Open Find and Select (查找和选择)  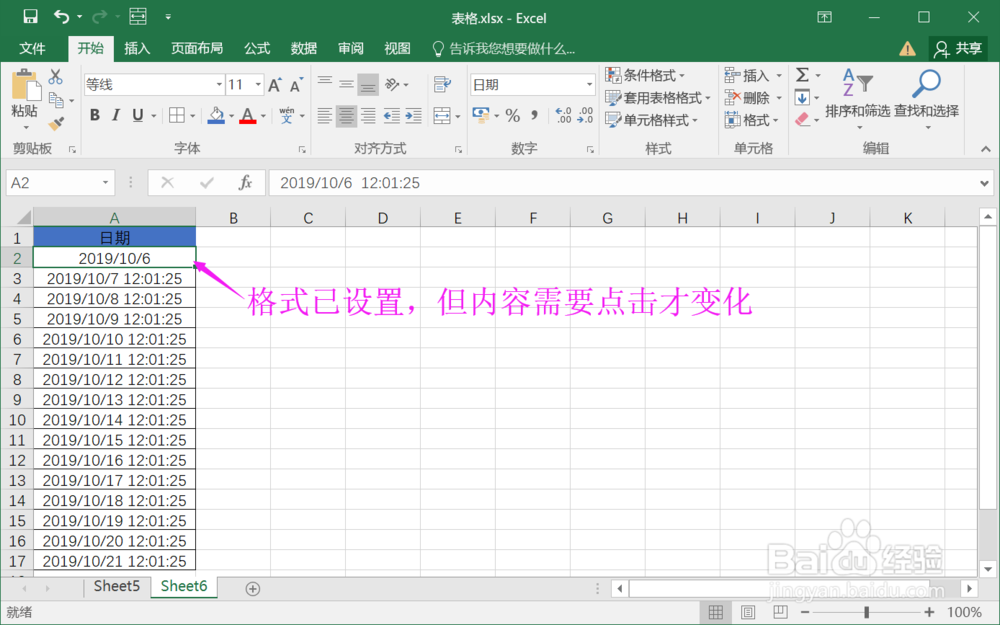(926, 98)
